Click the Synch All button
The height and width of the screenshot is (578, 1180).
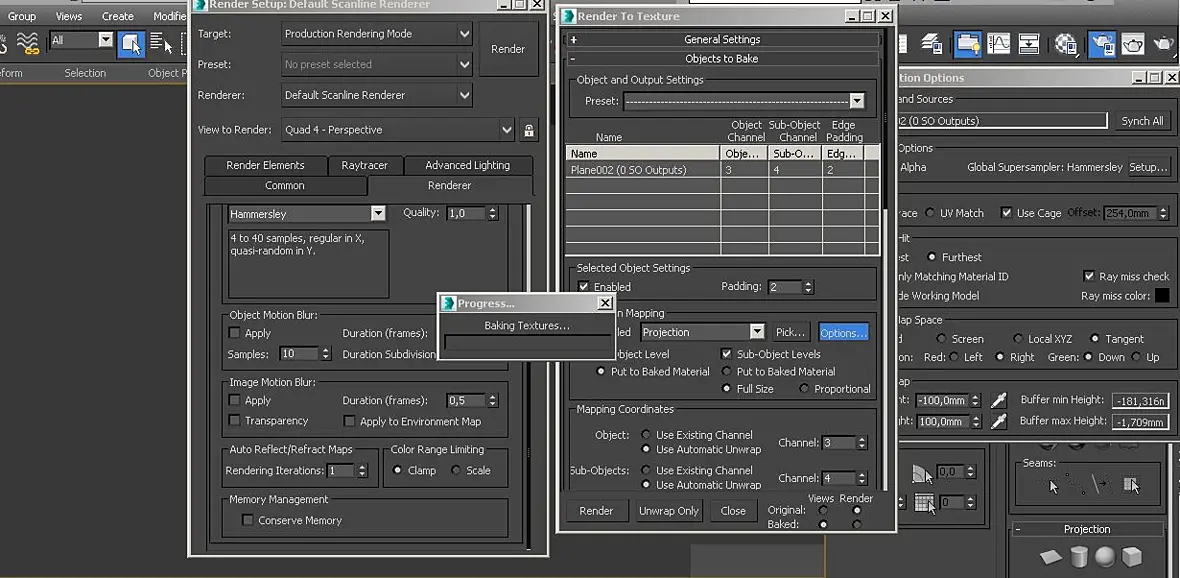point(1142,120)
